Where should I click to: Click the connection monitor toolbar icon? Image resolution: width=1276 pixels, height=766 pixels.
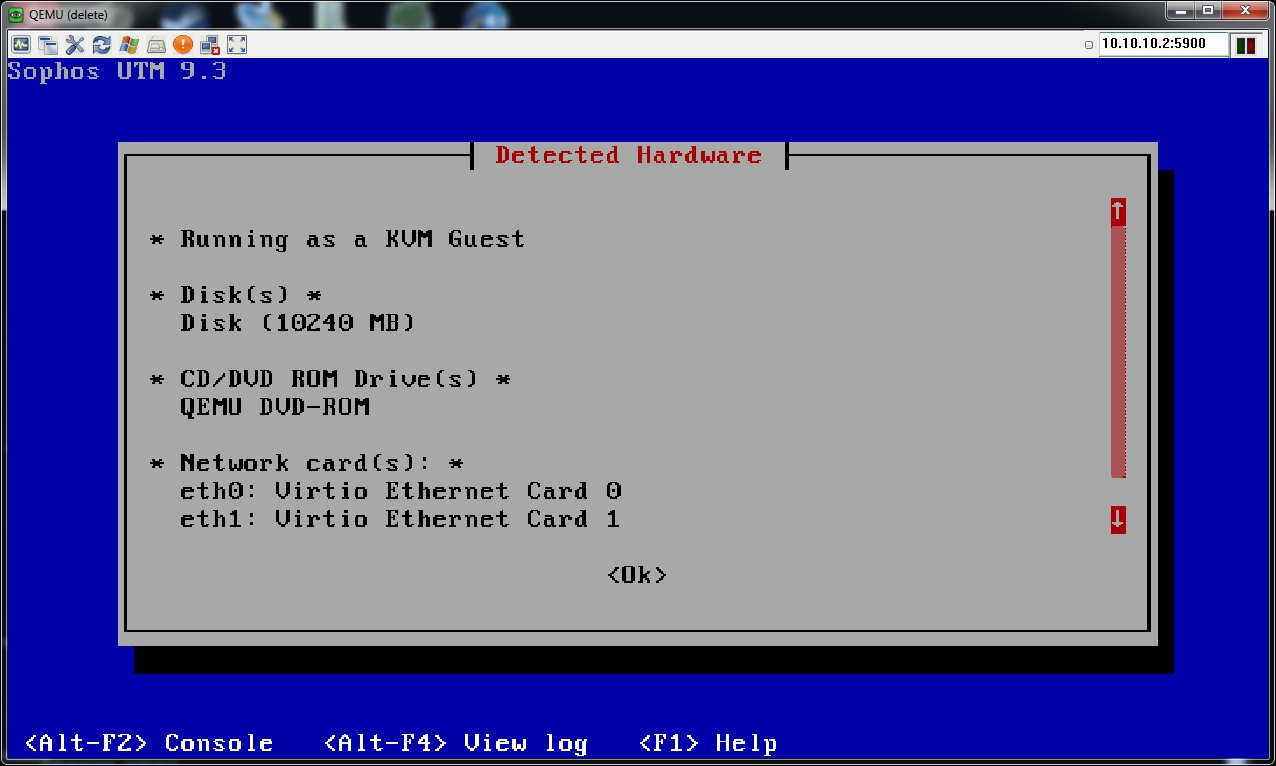(x=20, y=44)
